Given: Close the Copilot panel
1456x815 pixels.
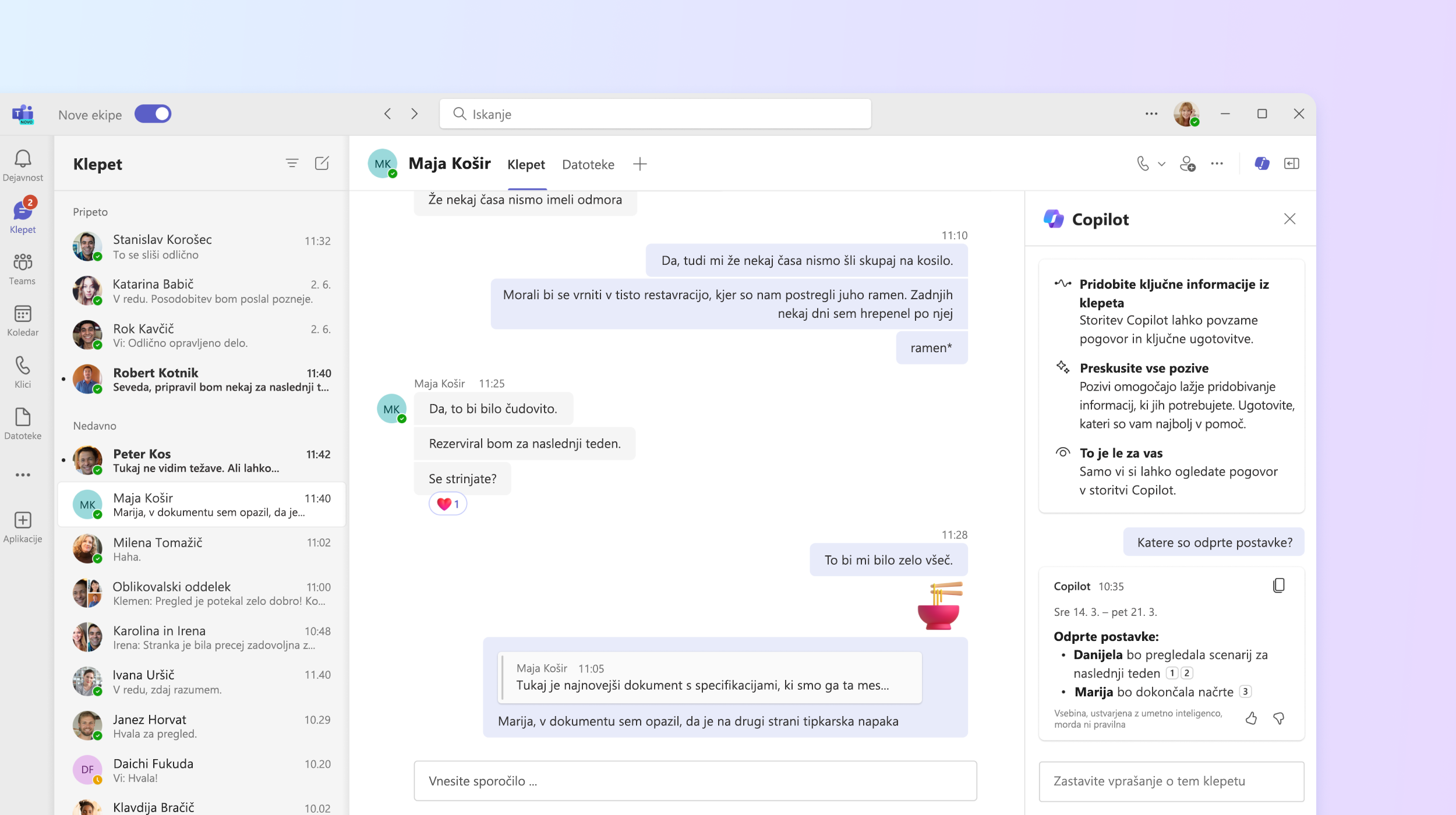Looking at the screenshot, I should [1290, 219].
